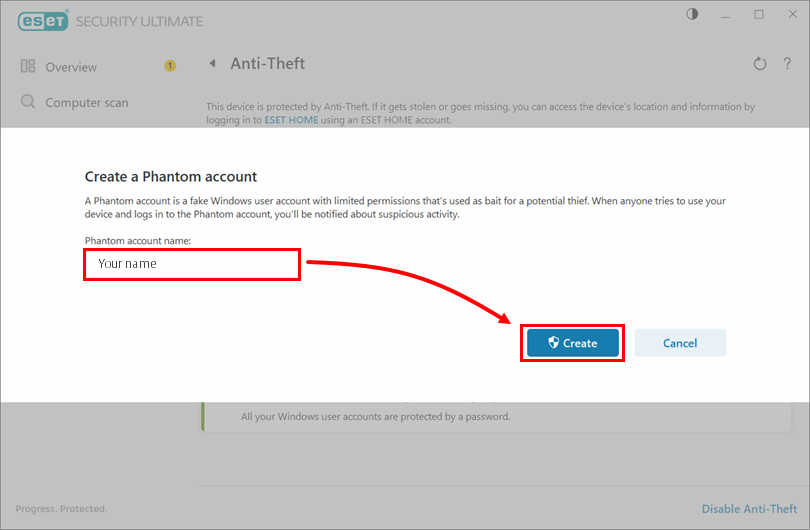Maximize the ESET Security window
The height and width of the screenshot is (530, 810).
[x=759, y=14]
